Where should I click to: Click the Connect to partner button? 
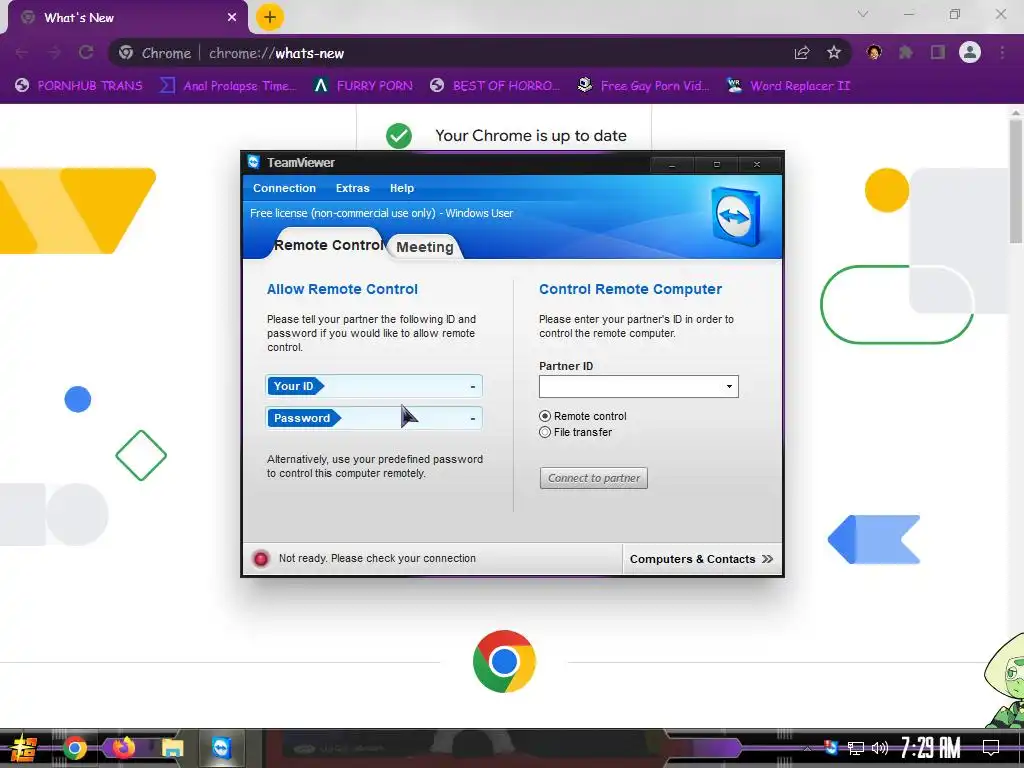click(594, 478)
